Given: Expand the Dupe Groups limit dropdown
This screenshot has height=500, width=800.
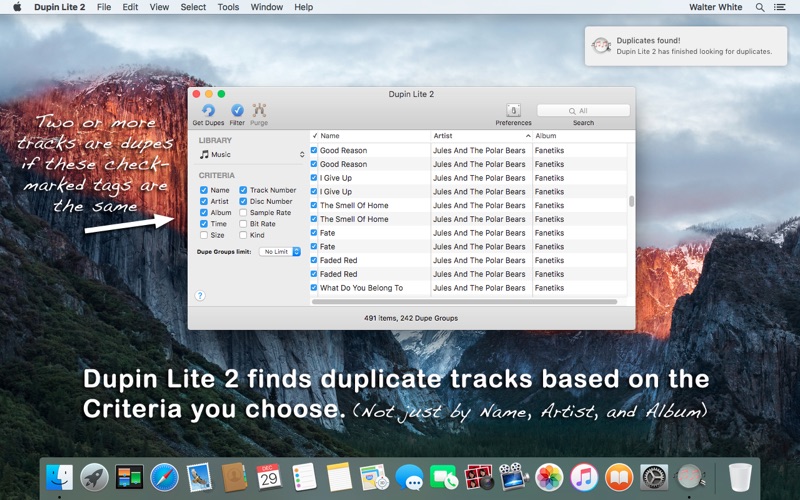Looking at the screenshot, I should click(x=280, y=252).
